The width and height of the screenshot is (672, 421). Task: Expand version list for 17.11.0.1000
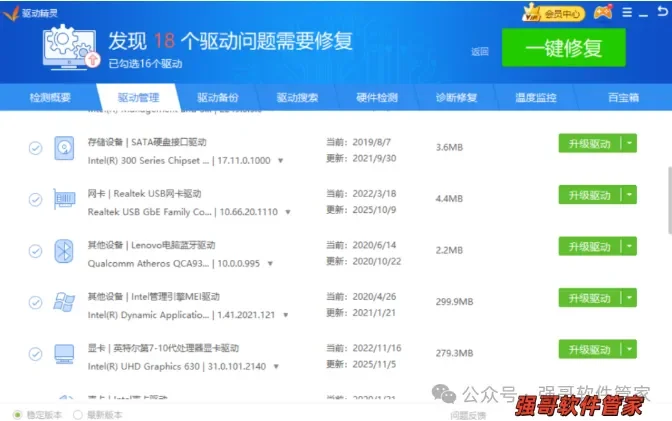coord(281,161)
